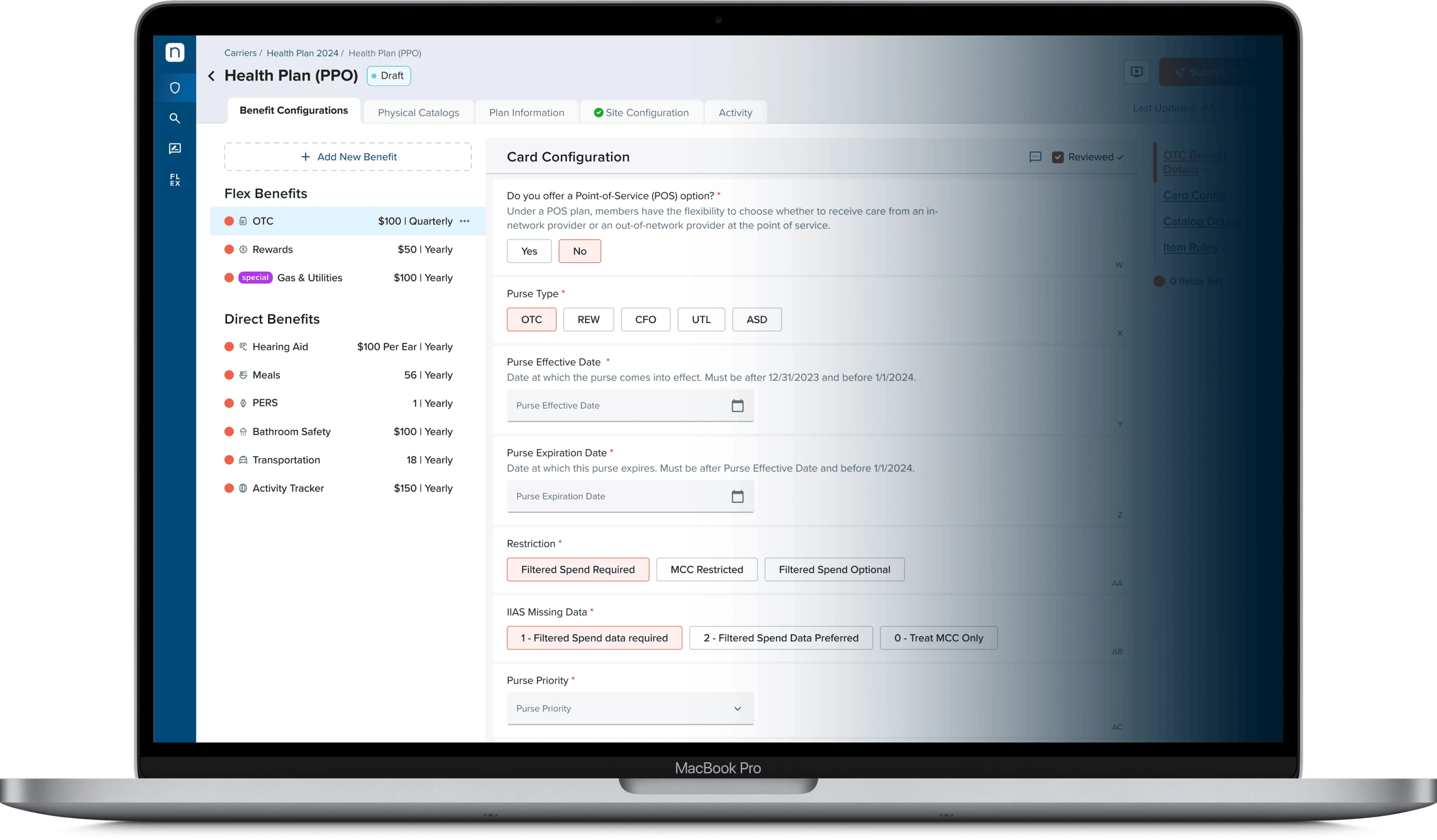Choose REW purse type
Screen dimensions: 1437x840
click(588, 320)
